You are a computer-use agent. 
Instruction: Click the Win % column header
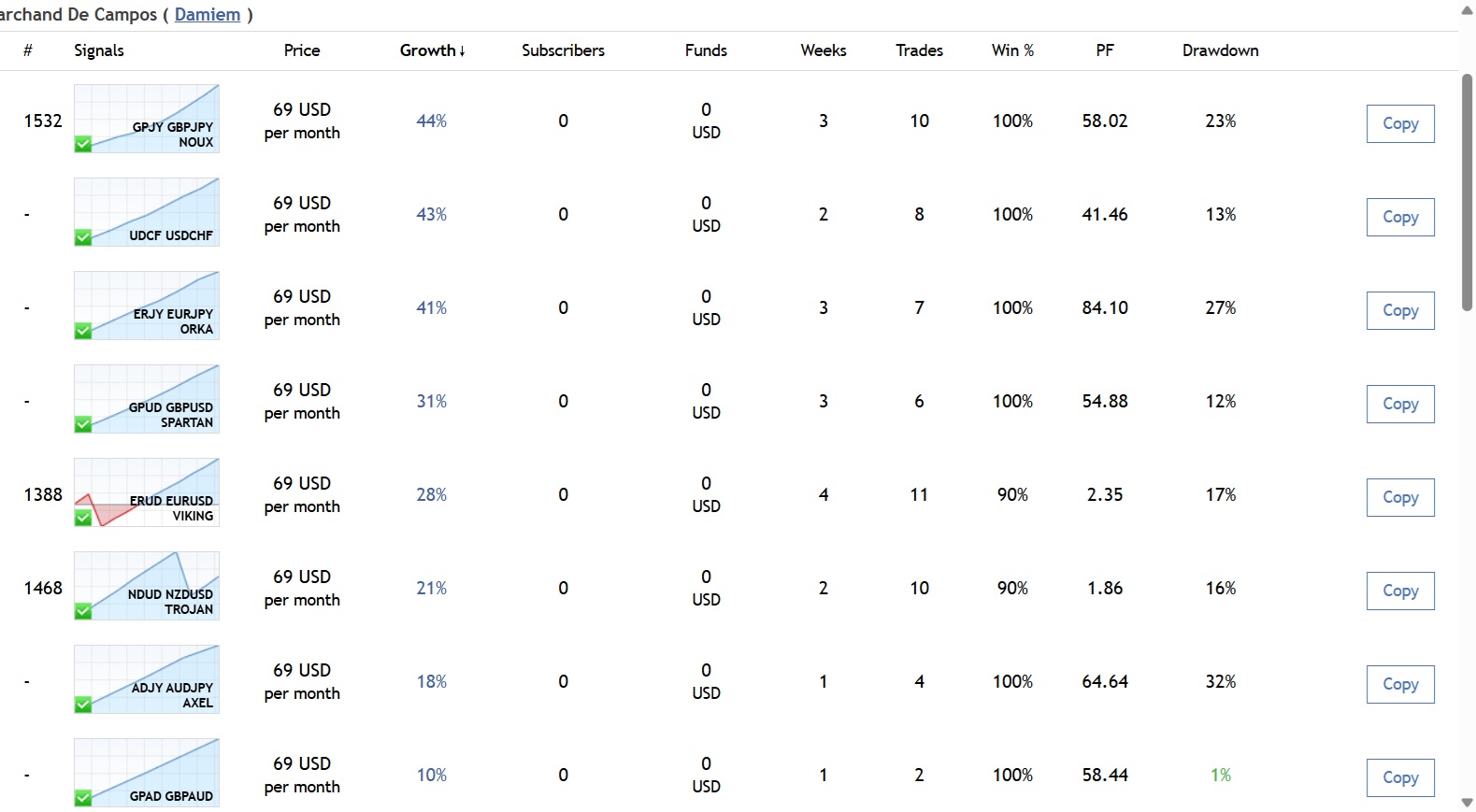1012,50
